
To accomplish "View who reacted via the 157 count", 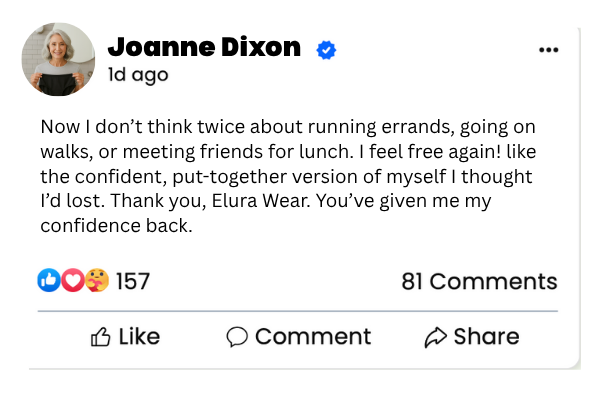I will (133, 282).
